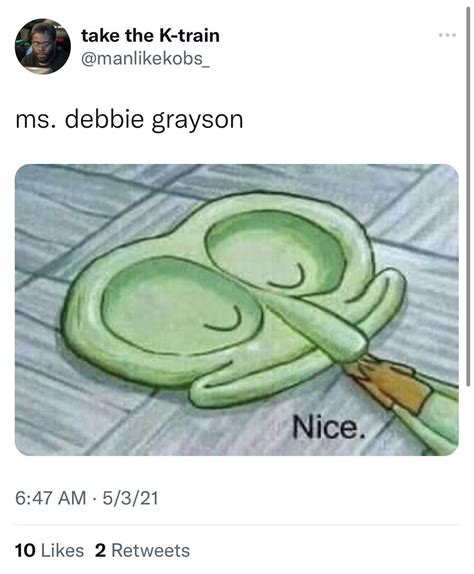Click the word Likes
This screenshot has height=574, width=474.
[63, 551]
